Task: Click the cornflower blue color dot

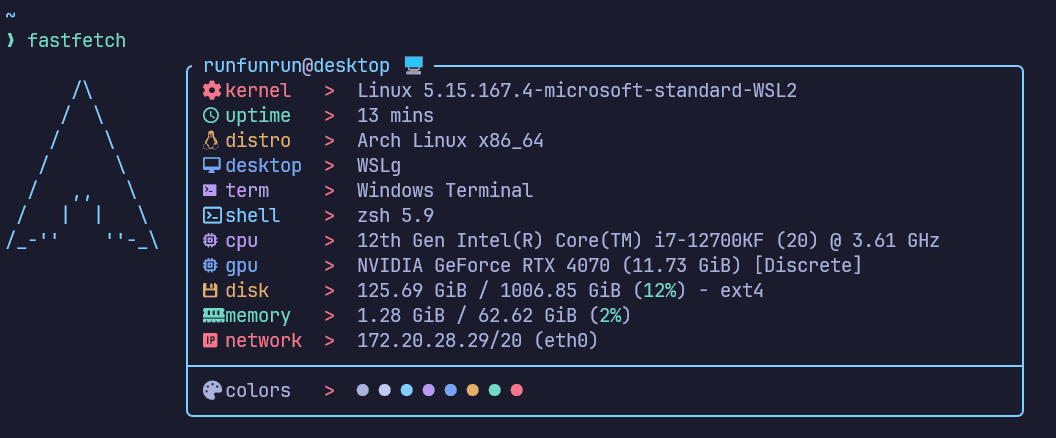Action: point(451,390)
